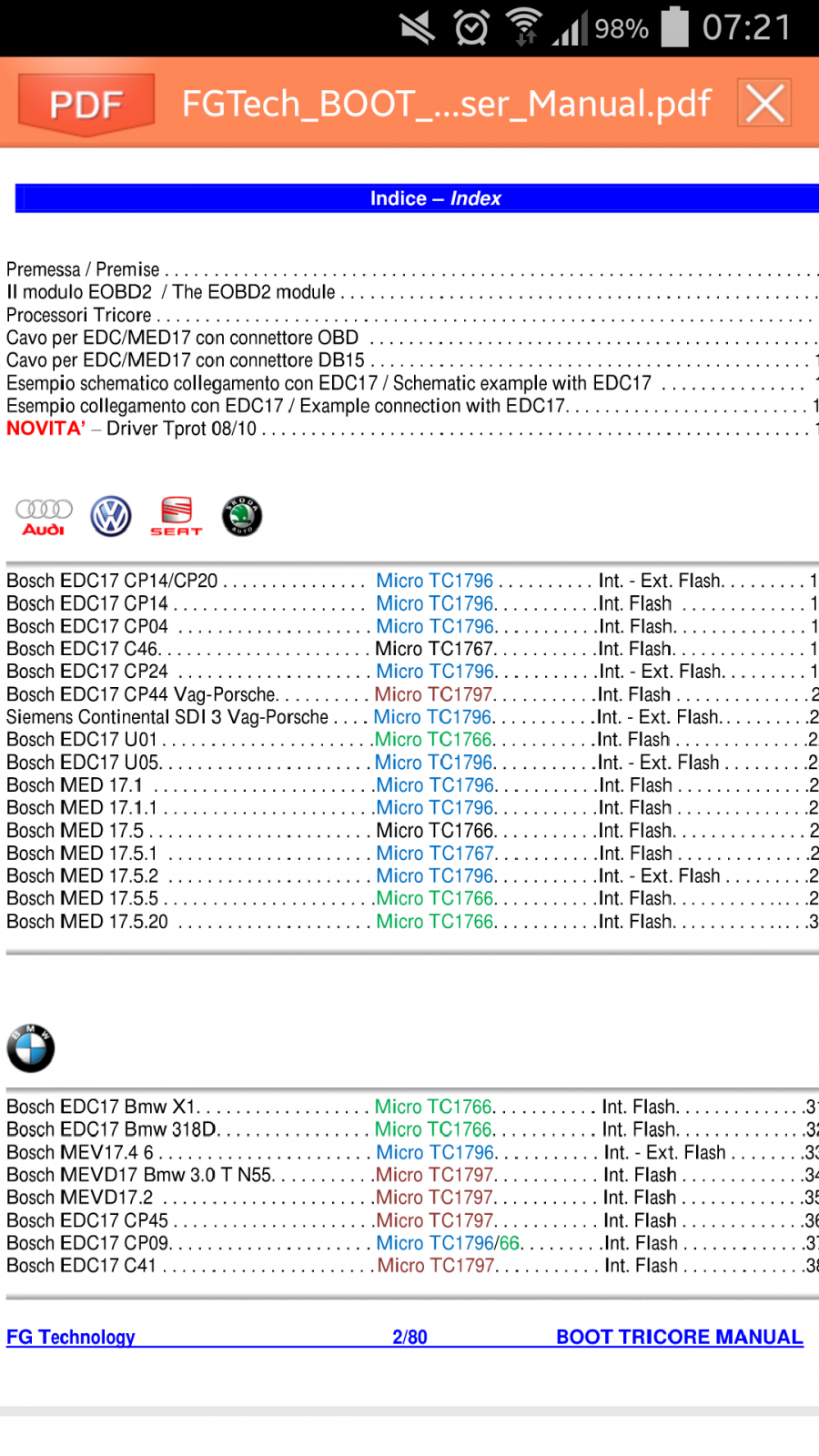Select Bosch EDC17 Bmw 318D row
Viewport: 819px width, 1456px height.
point(412,1129)
